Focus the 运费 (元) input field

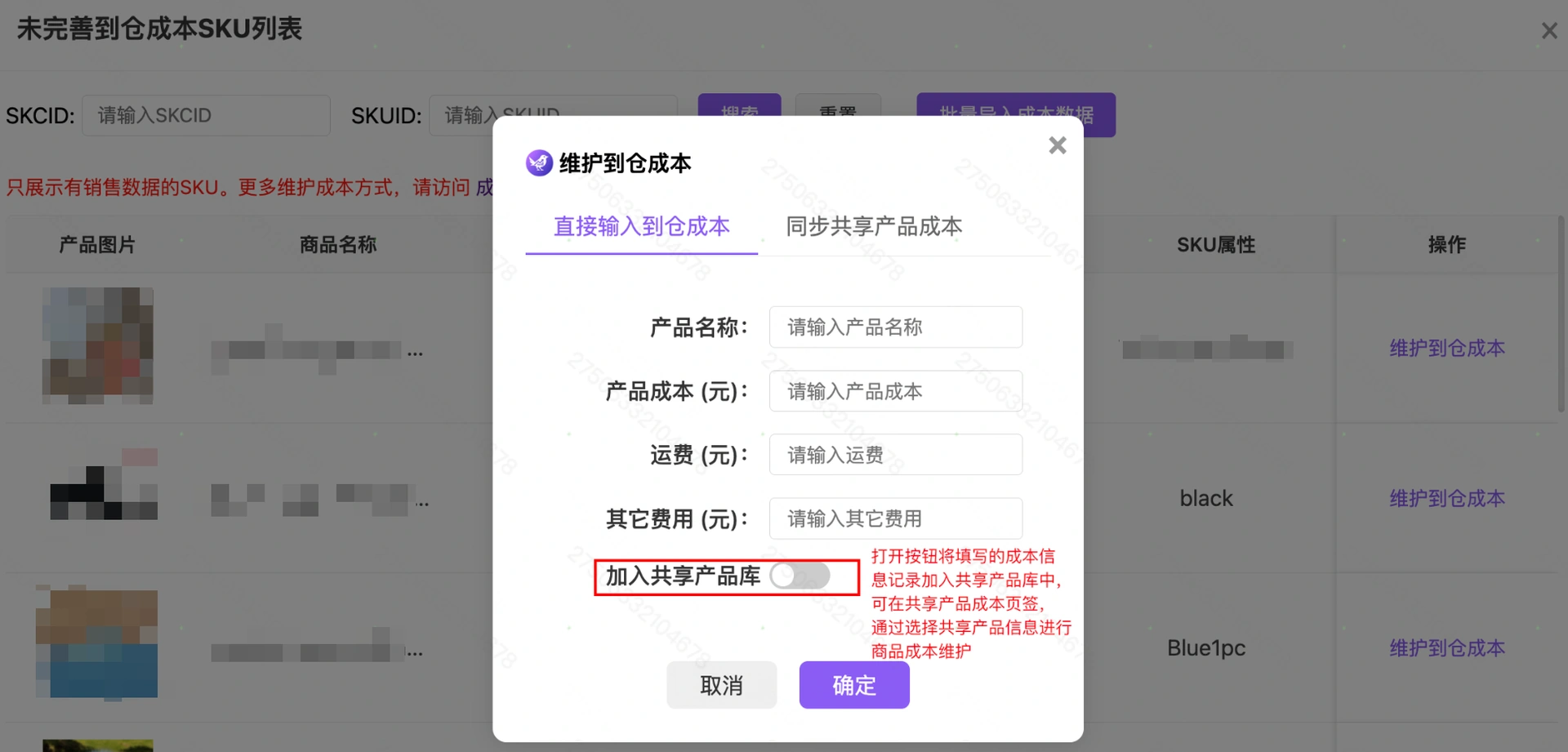(895, 455)
